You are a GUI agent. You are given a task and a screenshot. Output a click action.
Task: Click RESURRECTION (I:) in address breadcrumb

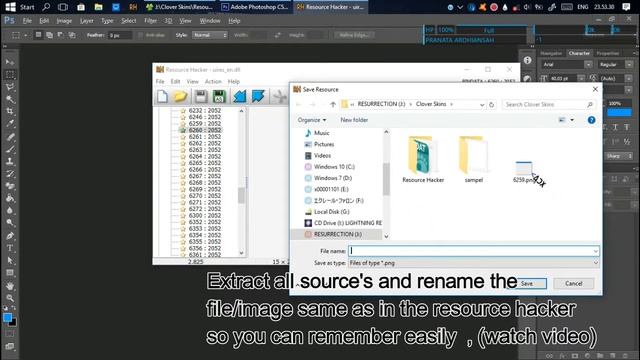coord(381,104)
